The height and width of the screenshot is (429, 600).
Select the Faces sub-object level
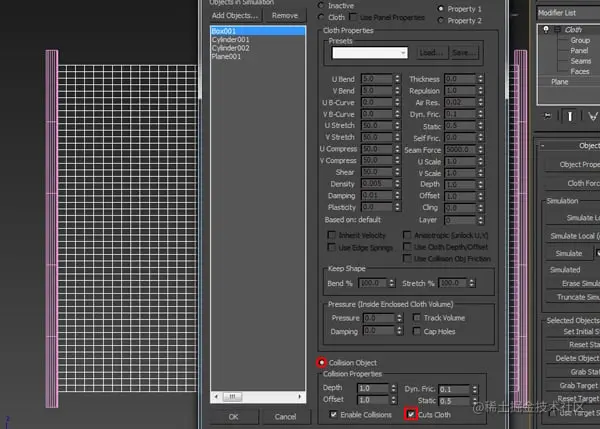pos(580,71)
